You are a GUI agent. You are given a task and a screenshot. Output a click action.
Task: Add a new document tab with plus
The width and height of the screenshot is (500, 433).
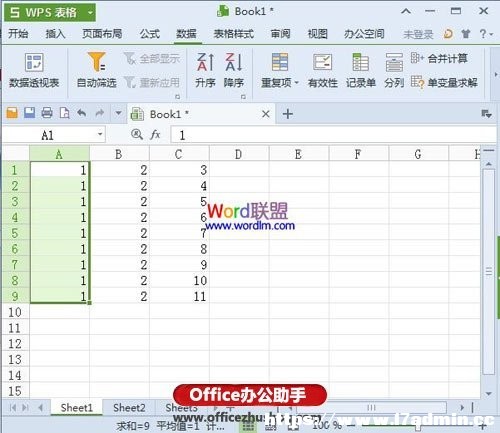tap(288, 114)
